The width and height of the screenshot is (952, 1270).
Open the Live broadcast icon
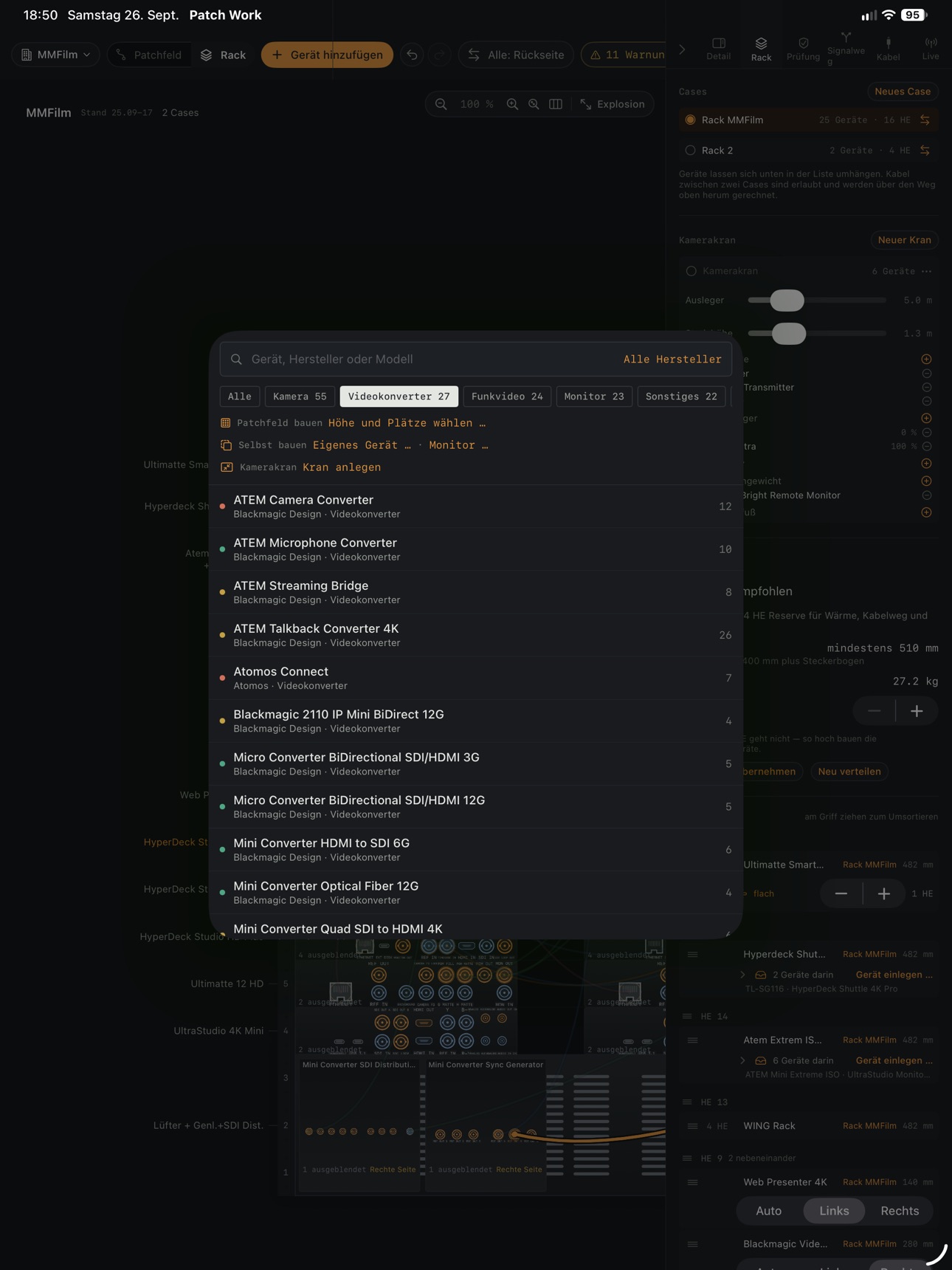pyautogui.click(x=931, y=49)
